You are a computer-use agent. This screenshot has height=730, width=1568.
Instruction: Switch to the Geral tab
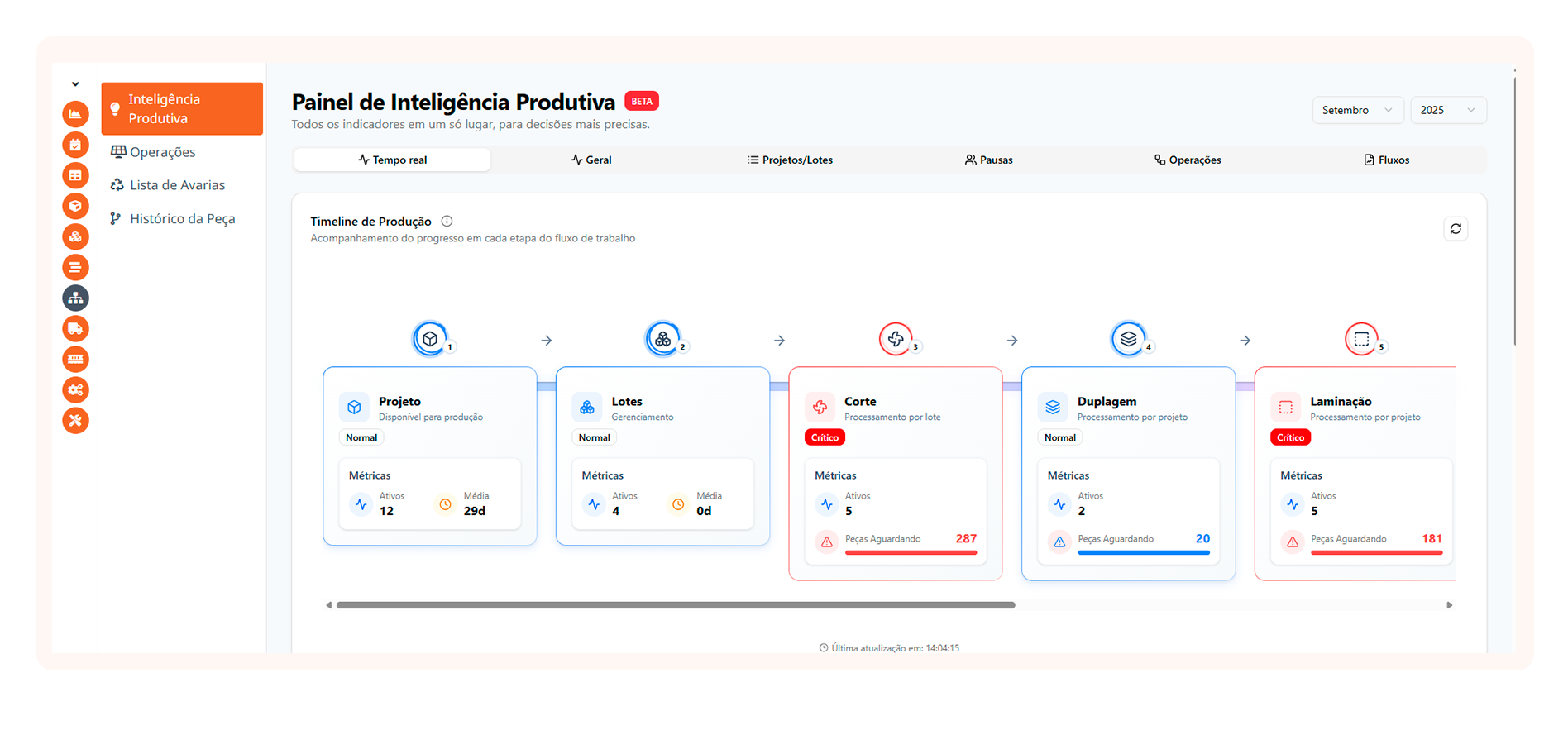pos(591,160)
